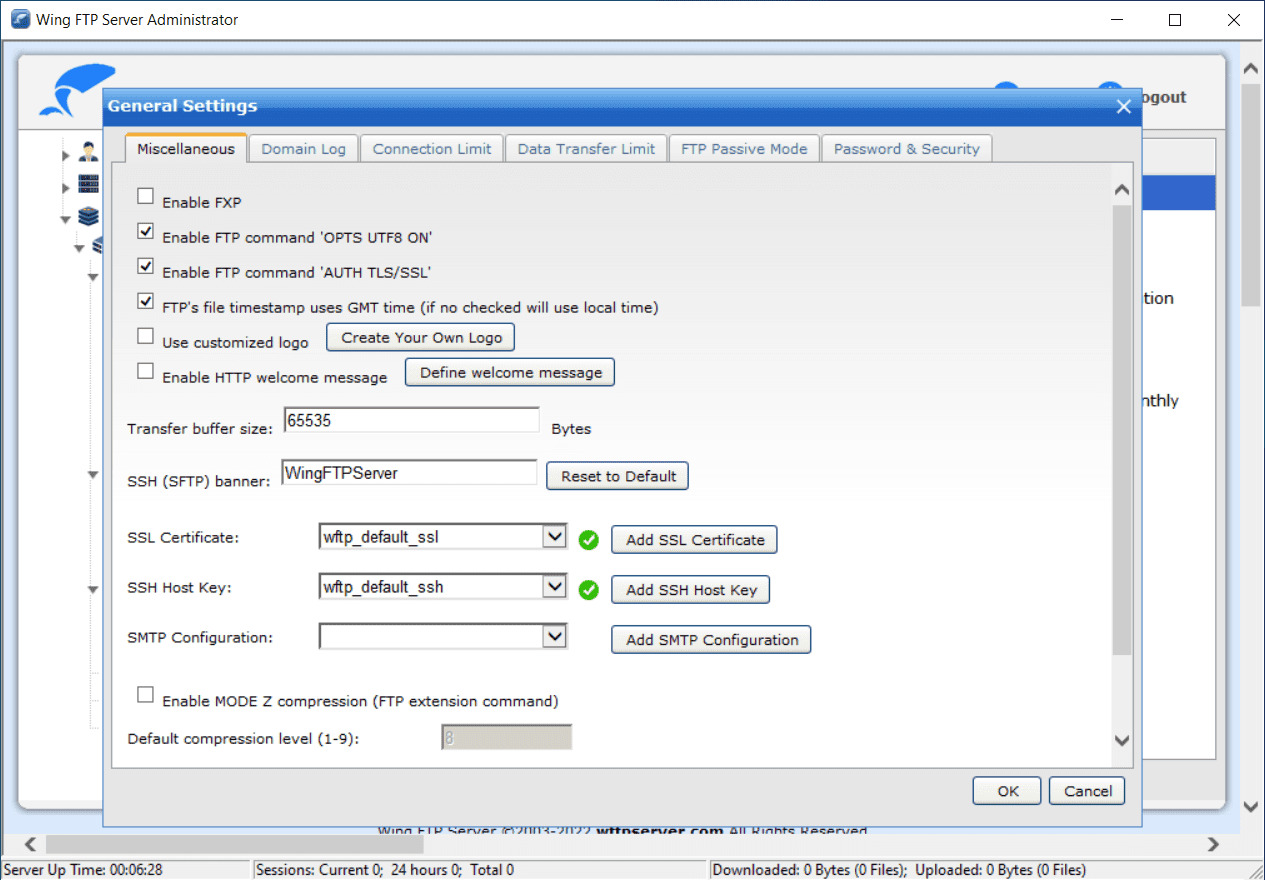
Task: Click dialog scrollbar down arrow
Action: [1122, 741]
